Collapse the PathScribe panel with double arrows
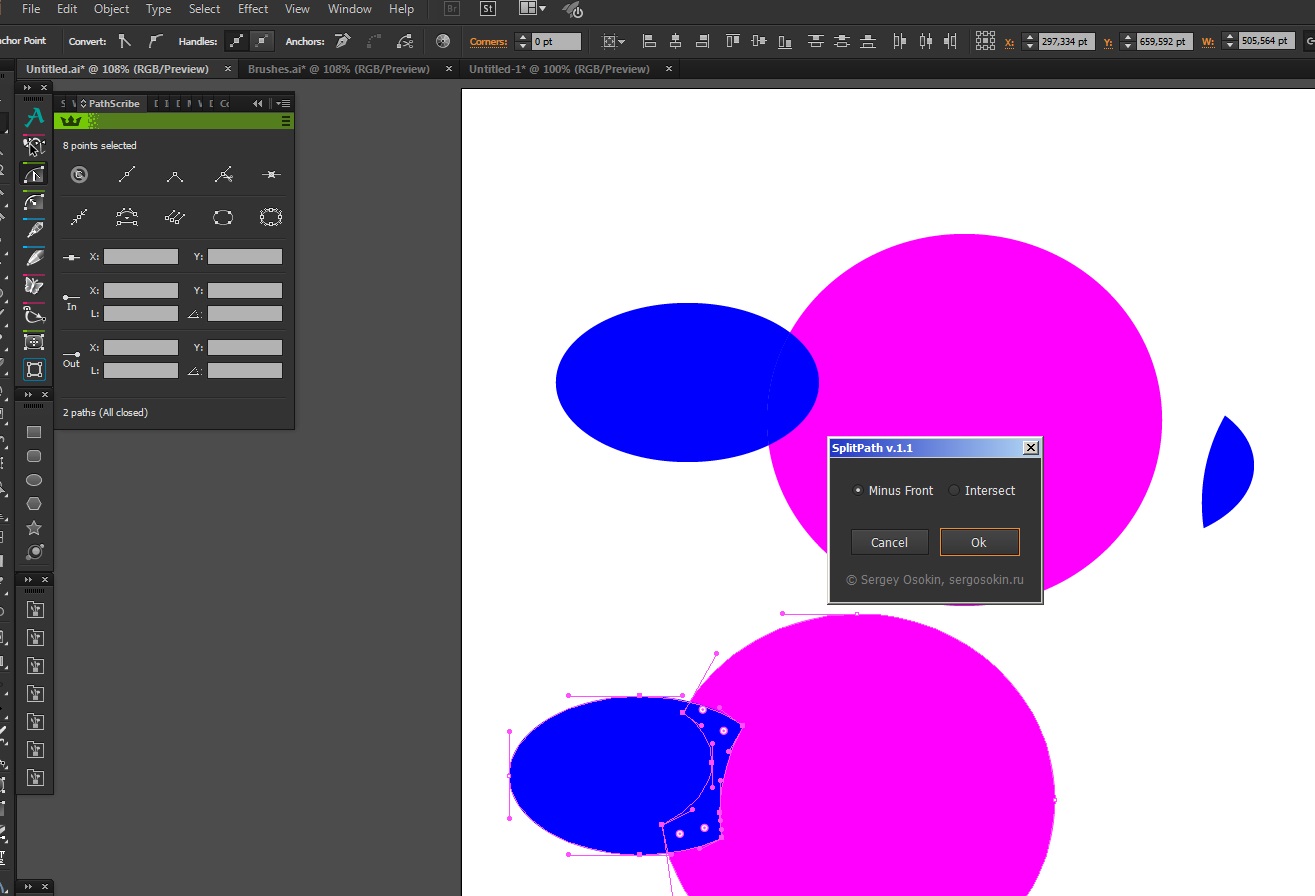The image size is (1315, 896). (x=257, y=103)
